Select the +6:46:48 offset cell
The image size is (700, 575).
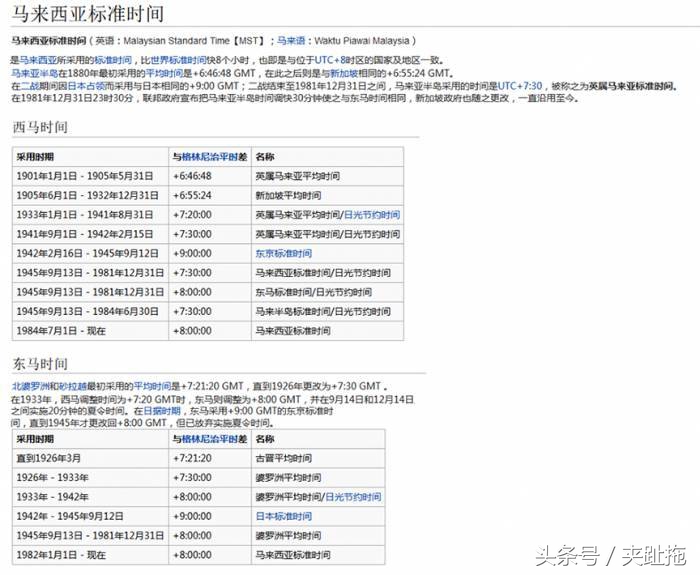click(210, 176)
